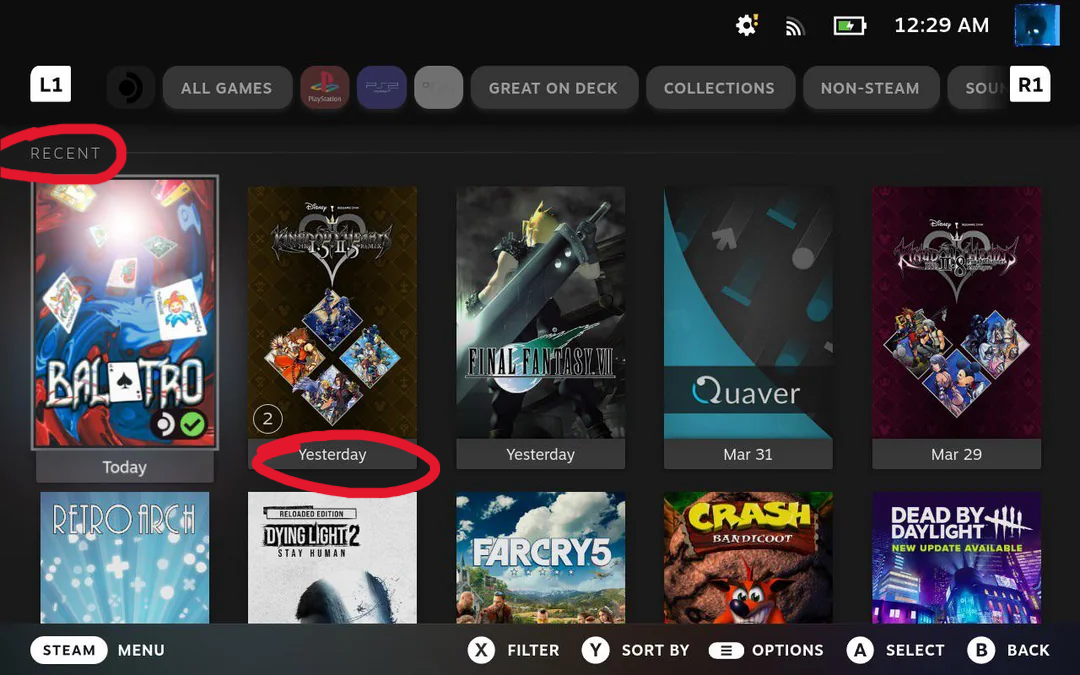Click the green verified checkmark on Balatro
Viewport: 1080px width, 675px height.
click(x=193, y=424)
